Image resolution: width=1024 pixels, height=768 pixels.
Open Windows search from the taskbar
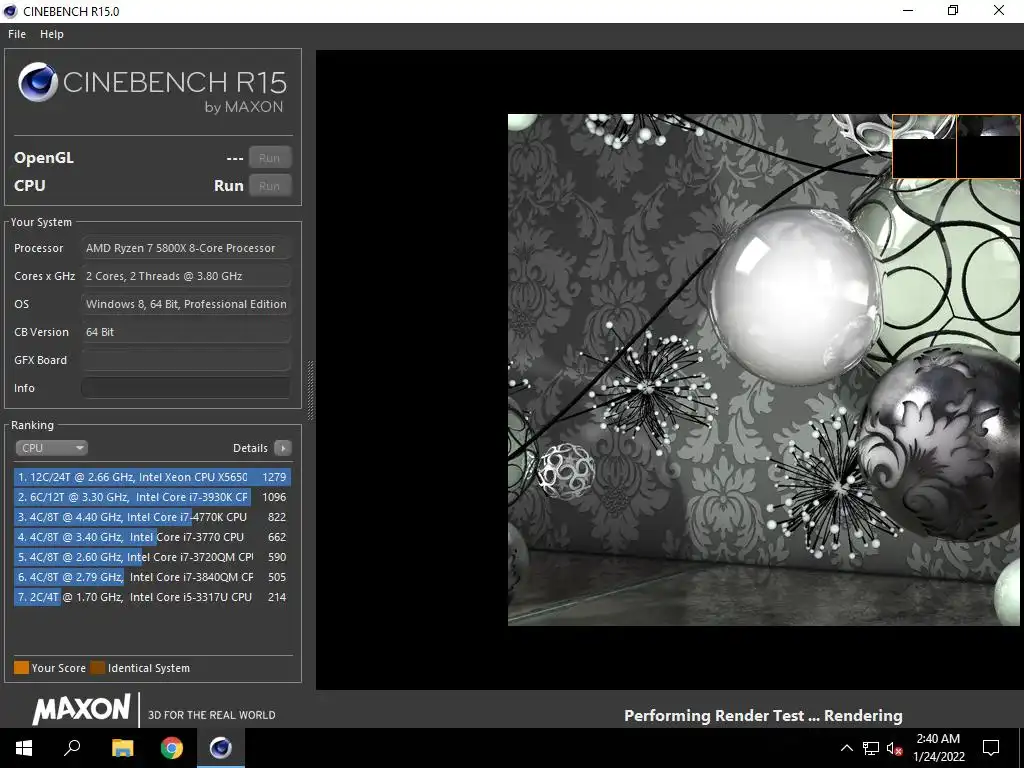point(72,748)
